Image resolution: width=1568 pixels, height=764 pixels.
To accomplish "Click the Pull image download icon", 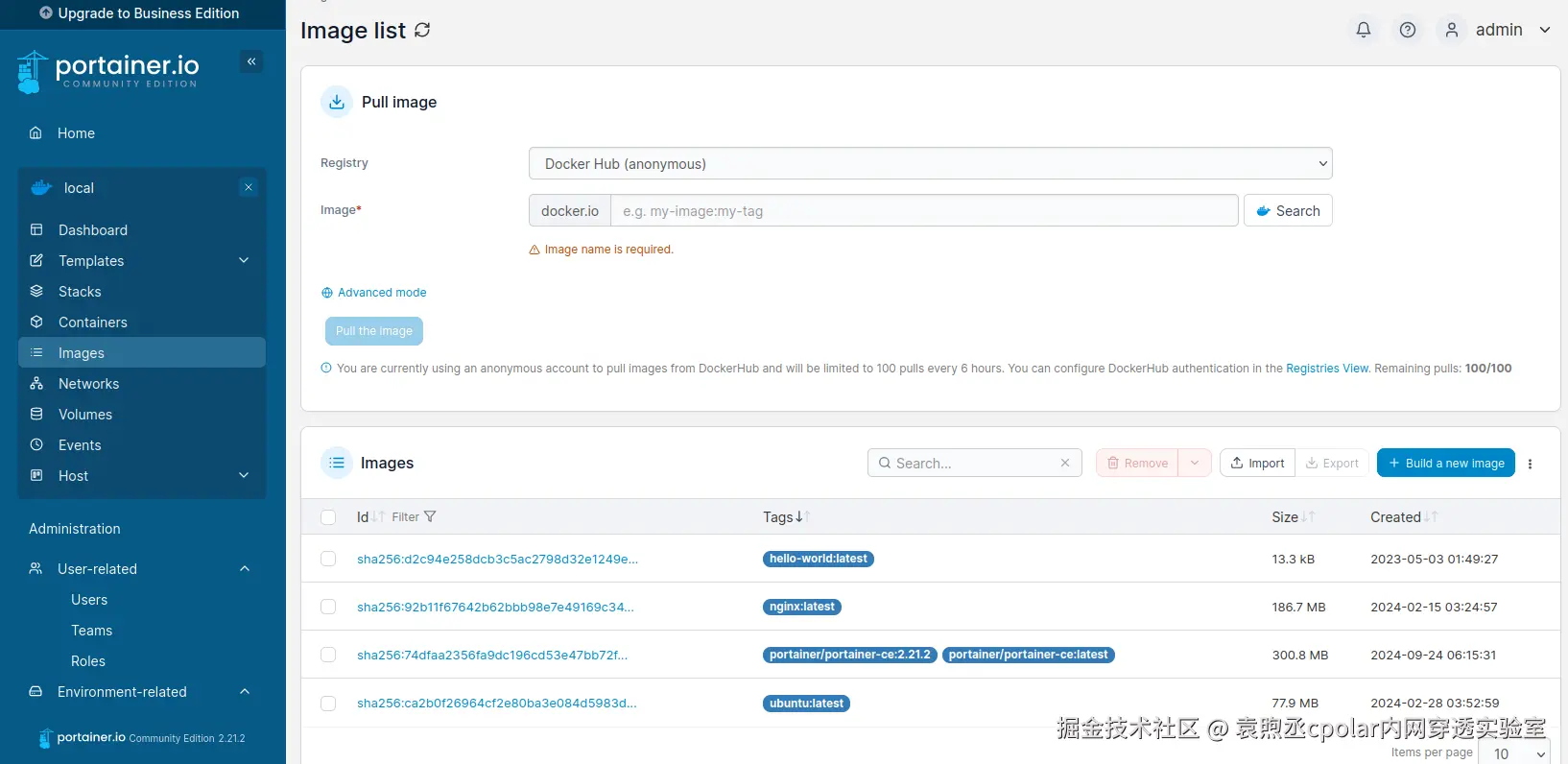I will pyautogui.click(x=337, y=102).
